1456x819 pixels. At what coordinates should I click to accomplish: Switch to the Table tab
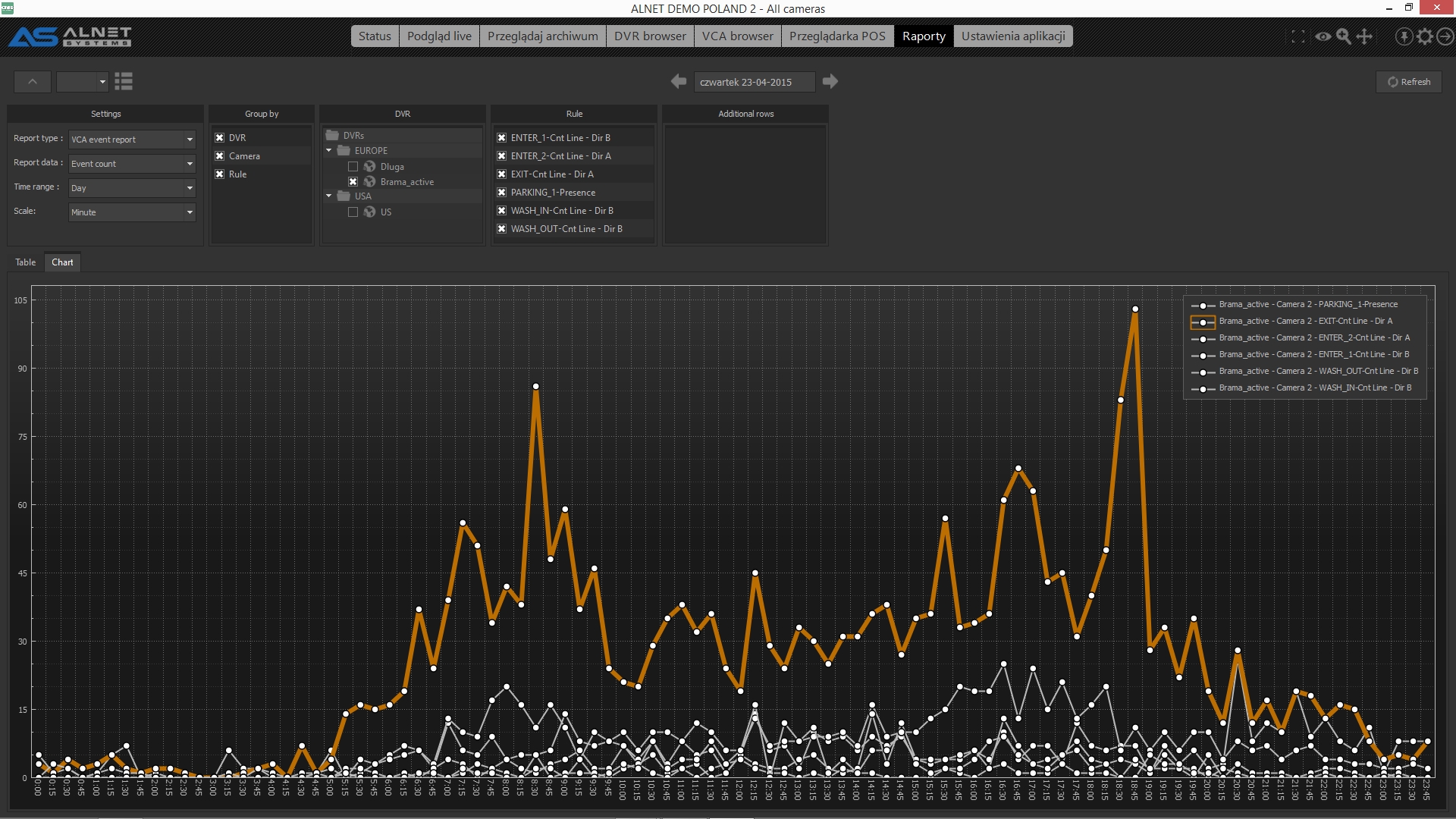point(25,262)
